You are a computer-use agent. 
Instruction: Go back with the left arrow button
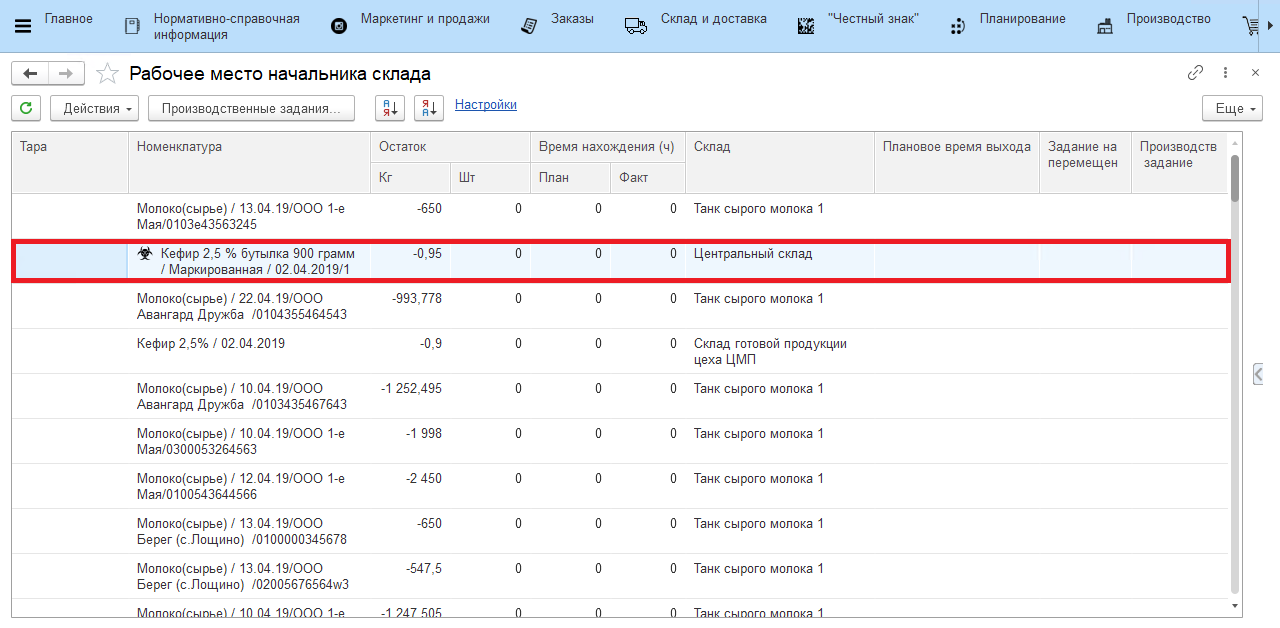click(30, 74)
